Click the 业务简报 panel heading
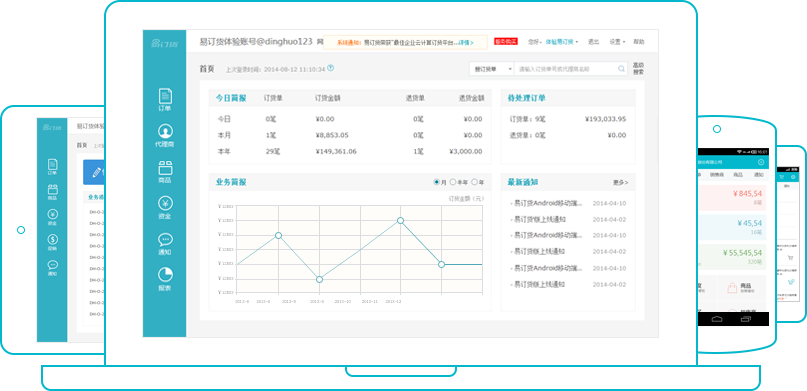Screen dimensions: 807x391 (231, 182)
